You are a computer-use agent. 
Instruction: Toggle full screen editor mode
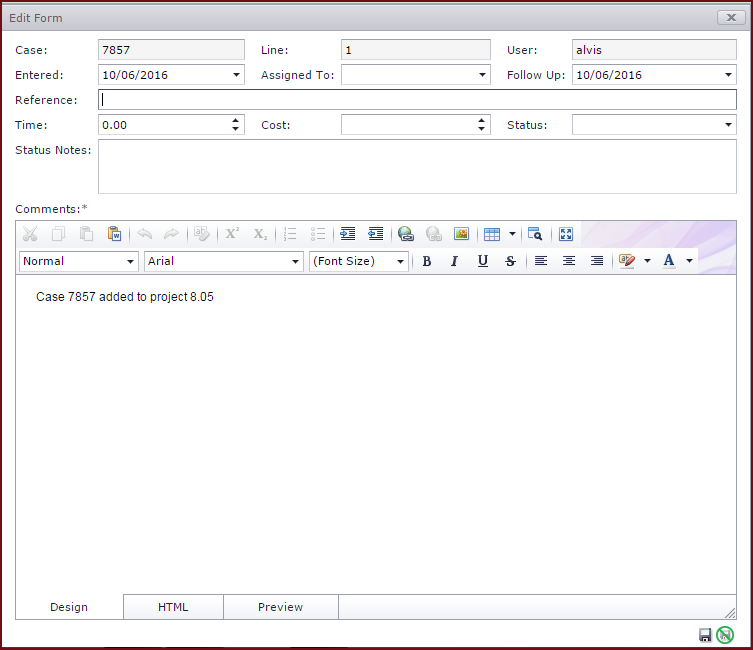tap(566, 234)
